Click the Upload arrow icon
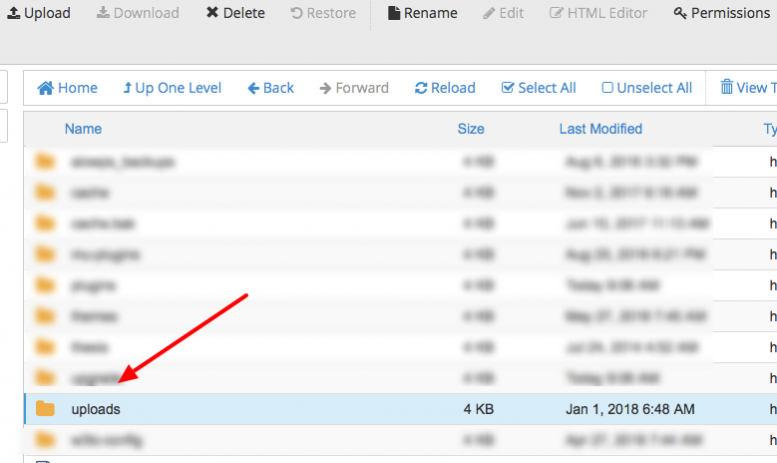This screenshot has width=777, height=463. 14,12
